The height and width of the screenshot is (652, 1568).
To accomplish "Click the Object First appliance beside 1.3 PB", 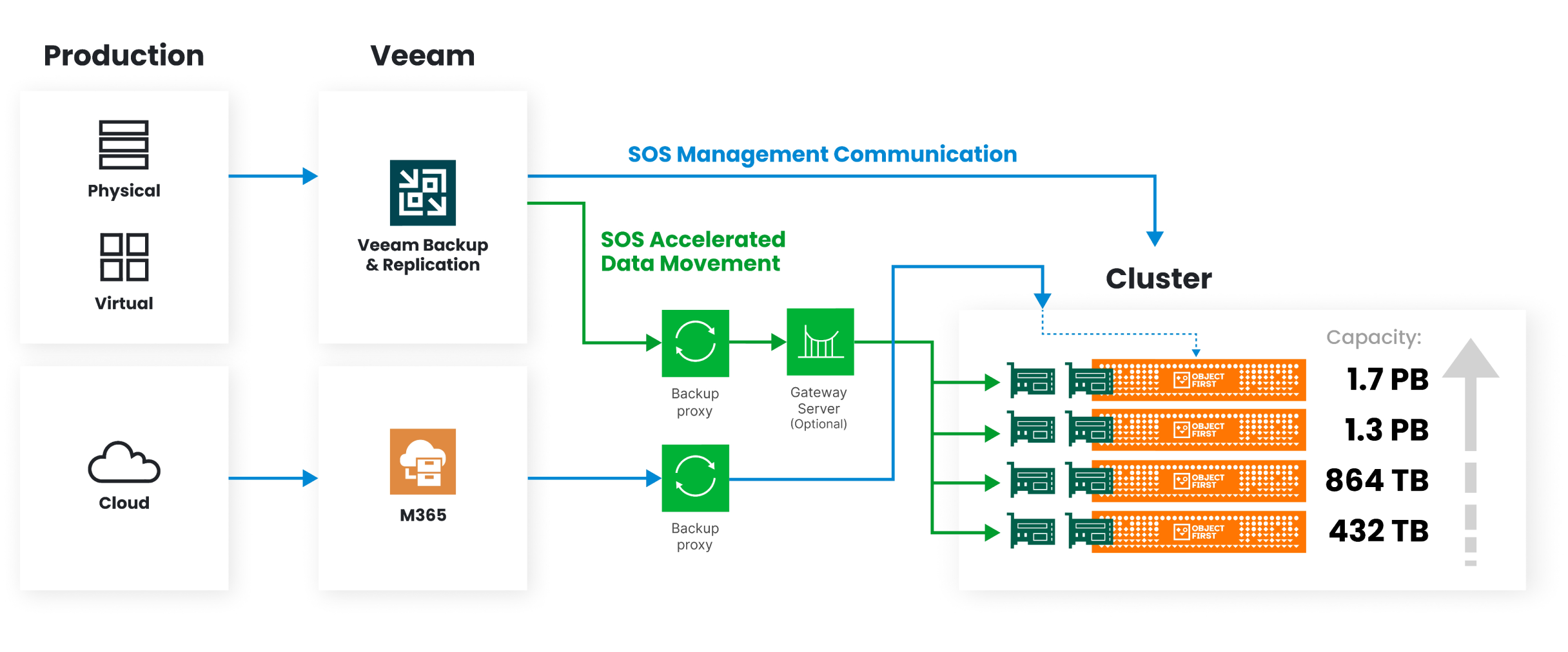I will [1199, 430].
